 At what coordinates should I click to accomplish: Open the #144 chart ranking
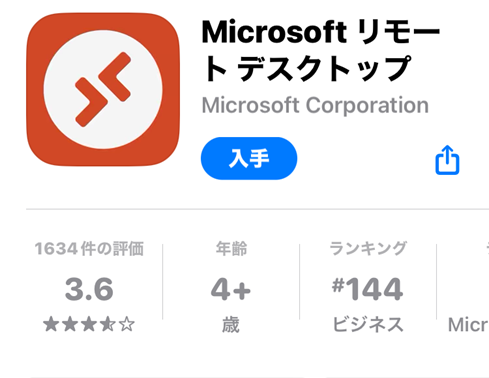[368, 289]
